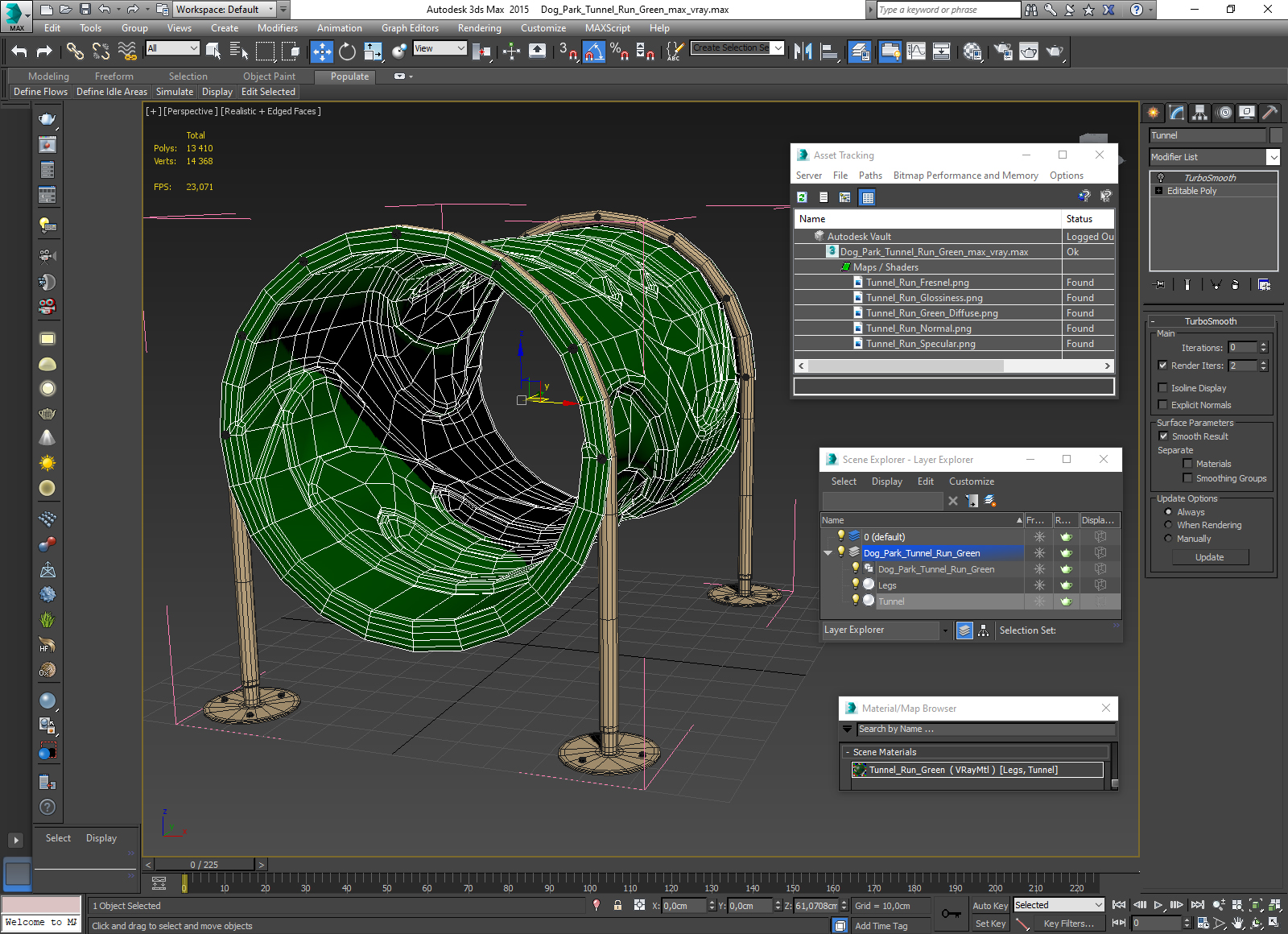Open Bitmap Performance and Memory menu
Image resolution: width=1288 pixels, height=934 pixels.
965,175
